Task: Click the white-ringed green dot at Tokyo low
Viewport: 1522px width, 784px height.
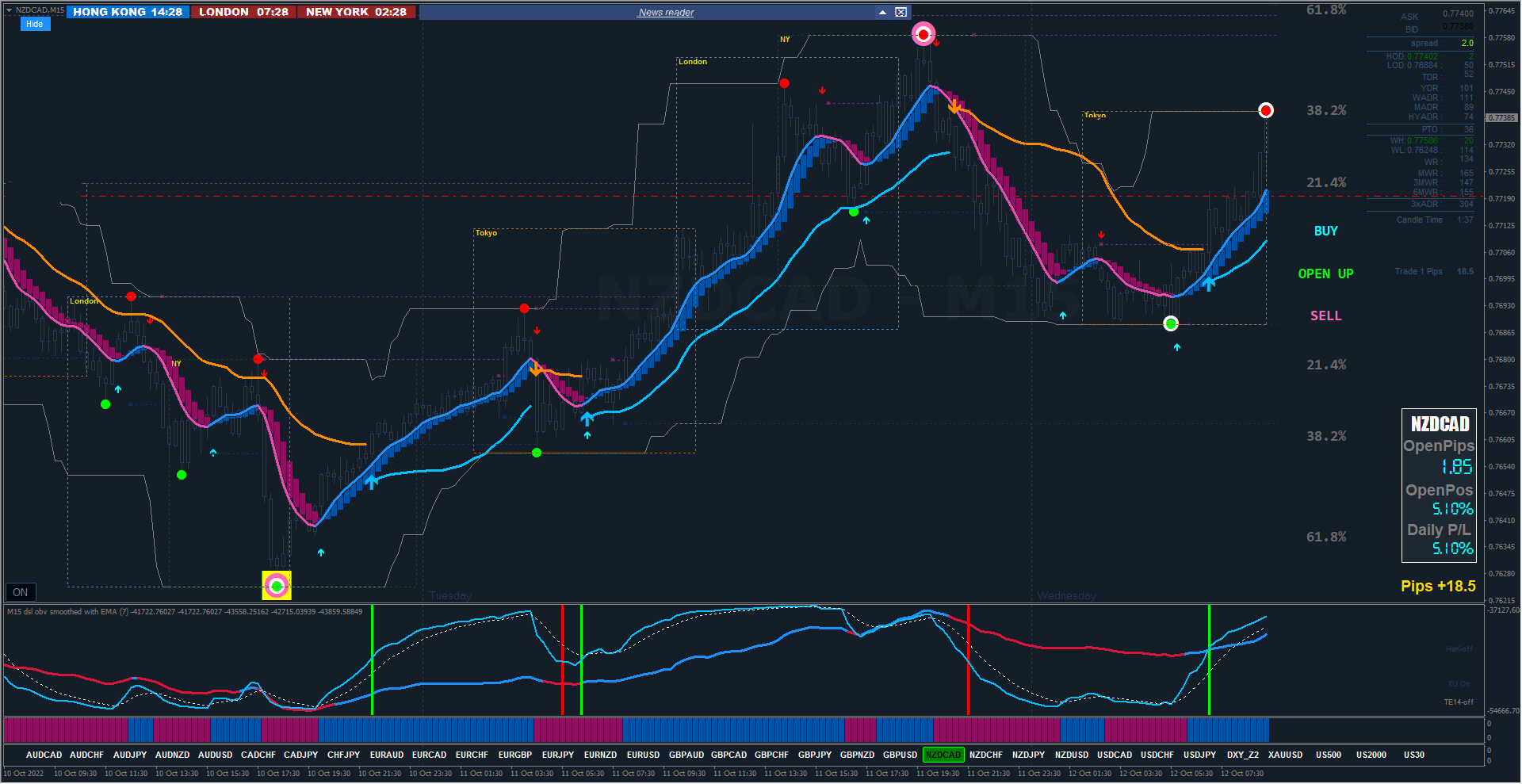Action: 1171,323
